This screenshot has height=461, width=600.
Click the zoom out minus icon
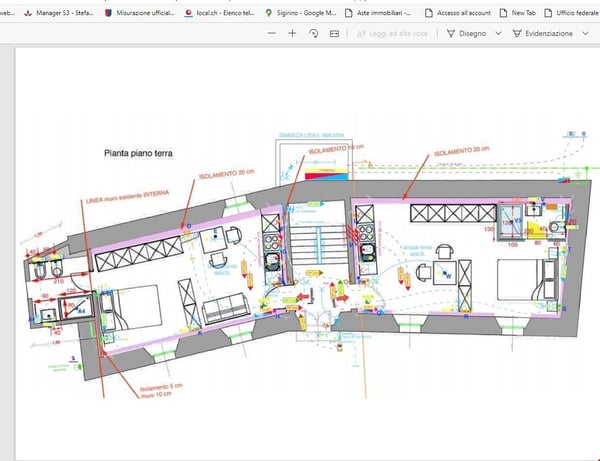point(272,33)
